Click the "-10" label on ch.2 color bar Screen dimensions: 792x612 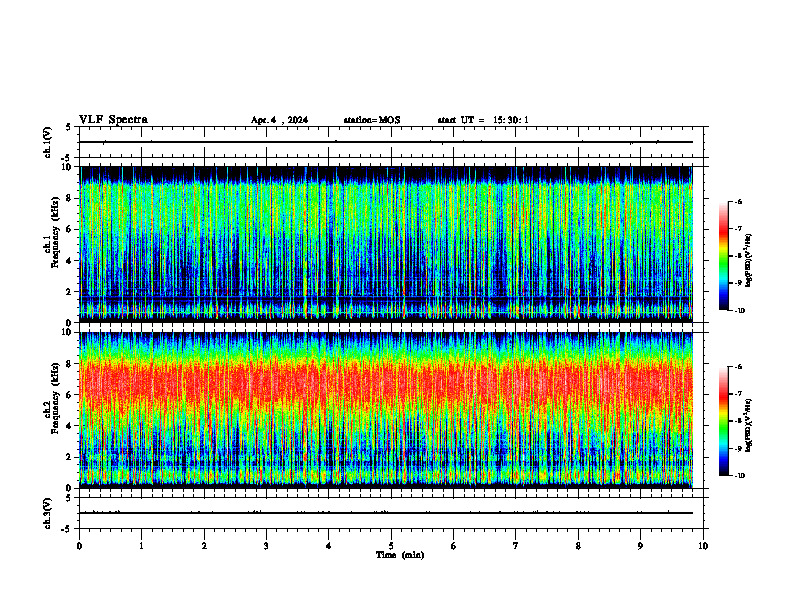click(x=739, y=476)
